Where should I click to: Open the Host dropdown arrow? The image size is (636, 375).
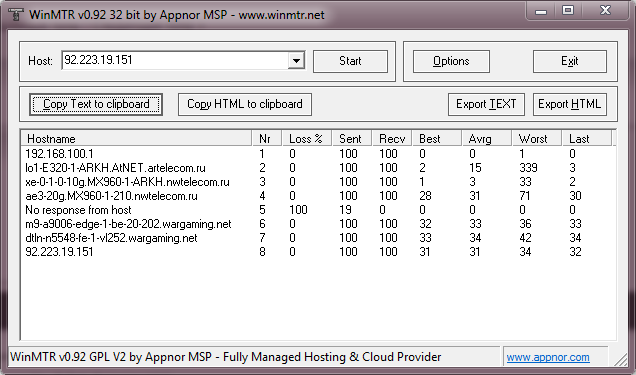click(x=297, y=61)
